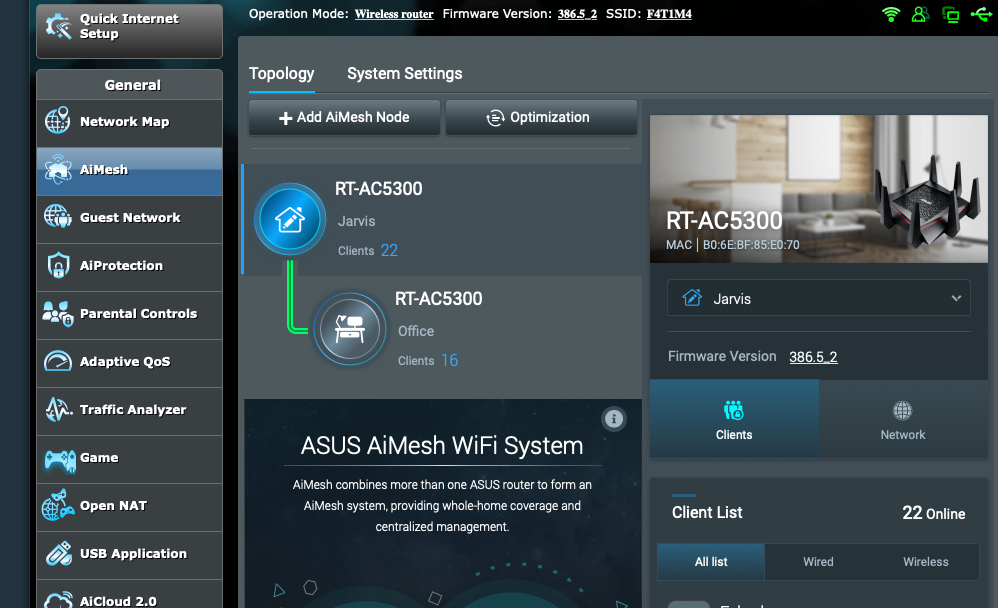The width and height of the screenshot is (998, 608).
Task: Open Traffic Analyzer
Action: pyautogui.click(x=129, y=412)
